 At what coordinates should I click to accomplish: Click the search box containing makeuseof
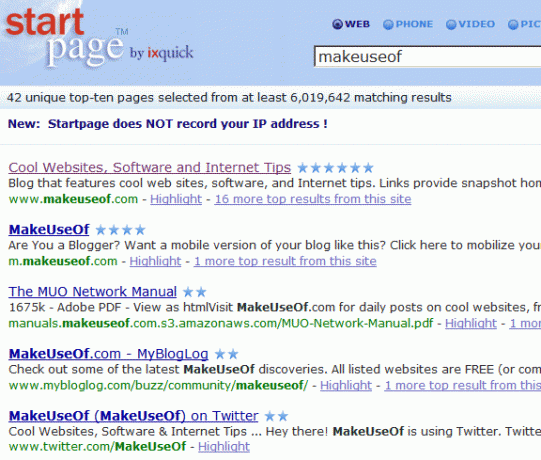pyautogui.click(x=427, y=57)
